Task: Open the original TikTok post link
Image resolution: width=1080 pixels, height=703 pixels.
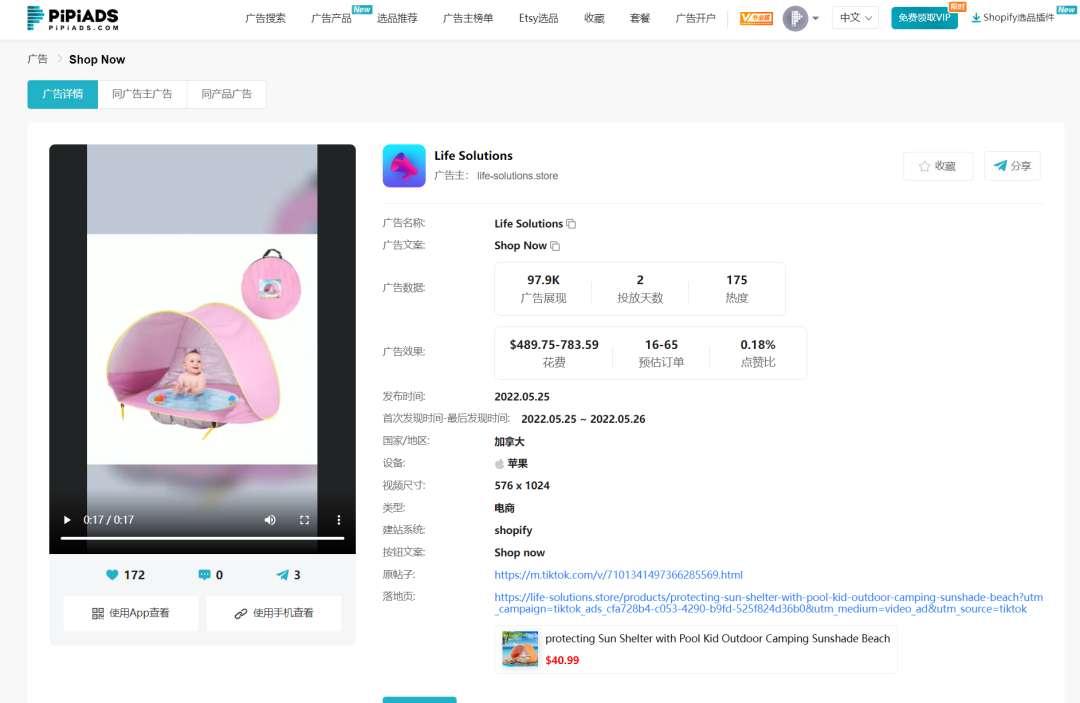Action: point(619,575)
